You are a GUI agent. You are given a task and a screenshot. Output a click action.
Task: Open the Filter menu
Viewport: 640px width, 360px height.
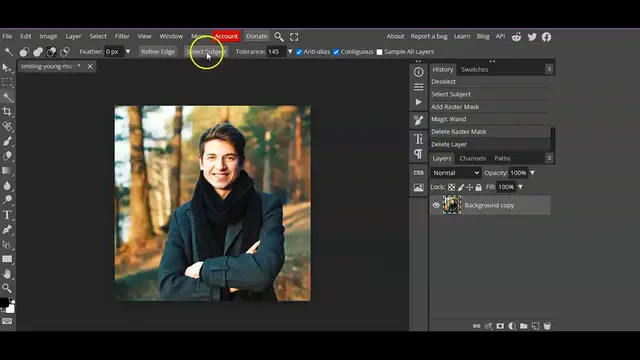click(122, 36)
